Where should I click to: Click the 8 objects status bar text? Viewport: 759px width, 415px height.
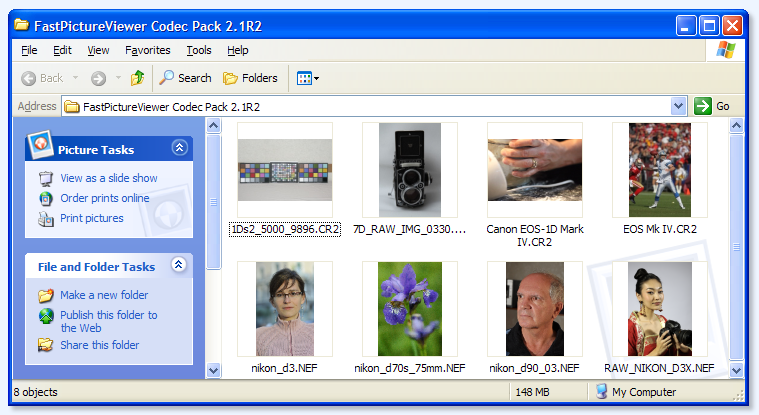coord(35,392)
